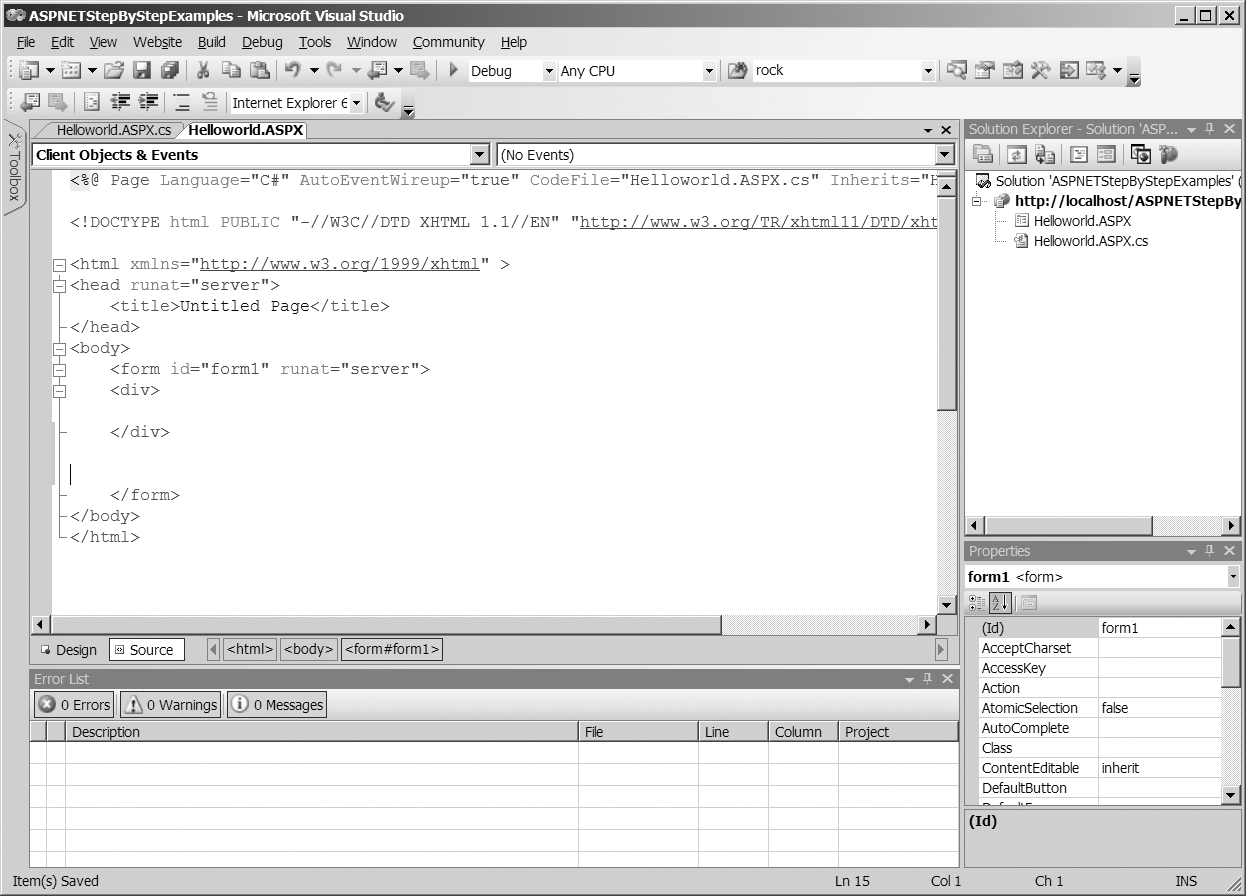Viewport: 1246px width, 896px height.
Task: Collapse the head element outline in the editor
Action: [59, 285]
